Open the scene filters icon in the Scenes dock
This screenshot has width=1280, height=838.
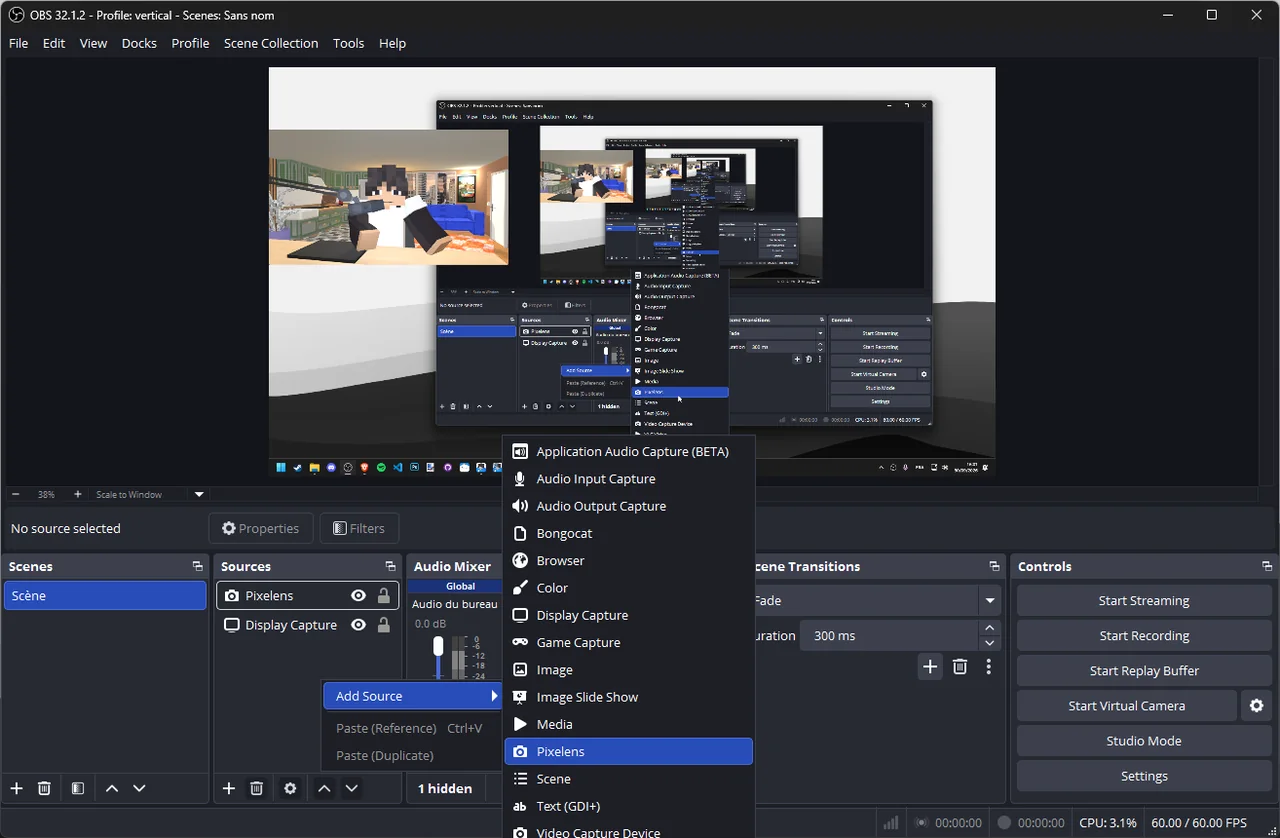tap(78, 788)
